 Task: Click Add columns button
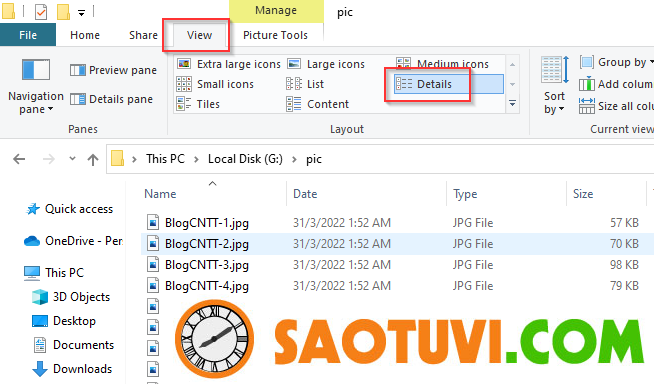(616, 84)
